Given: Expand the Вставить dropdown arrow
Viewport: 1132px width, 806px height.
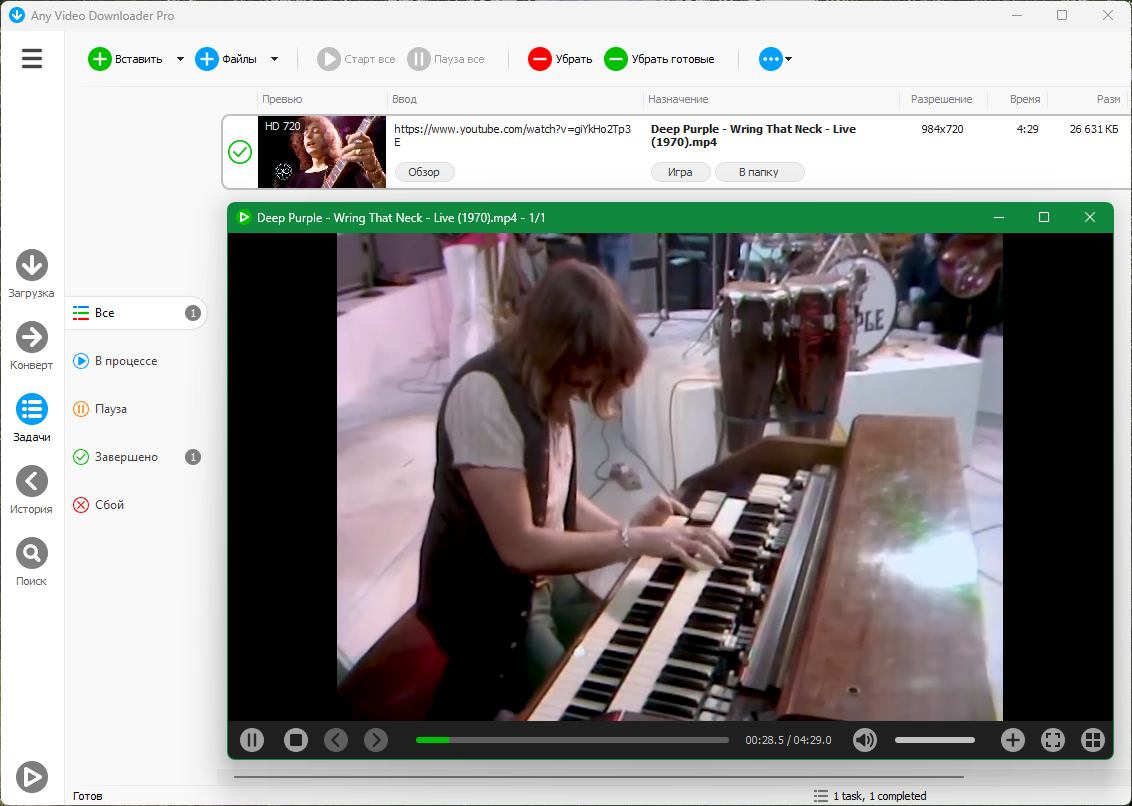Looking at the screenshot, I should (180, 59).
